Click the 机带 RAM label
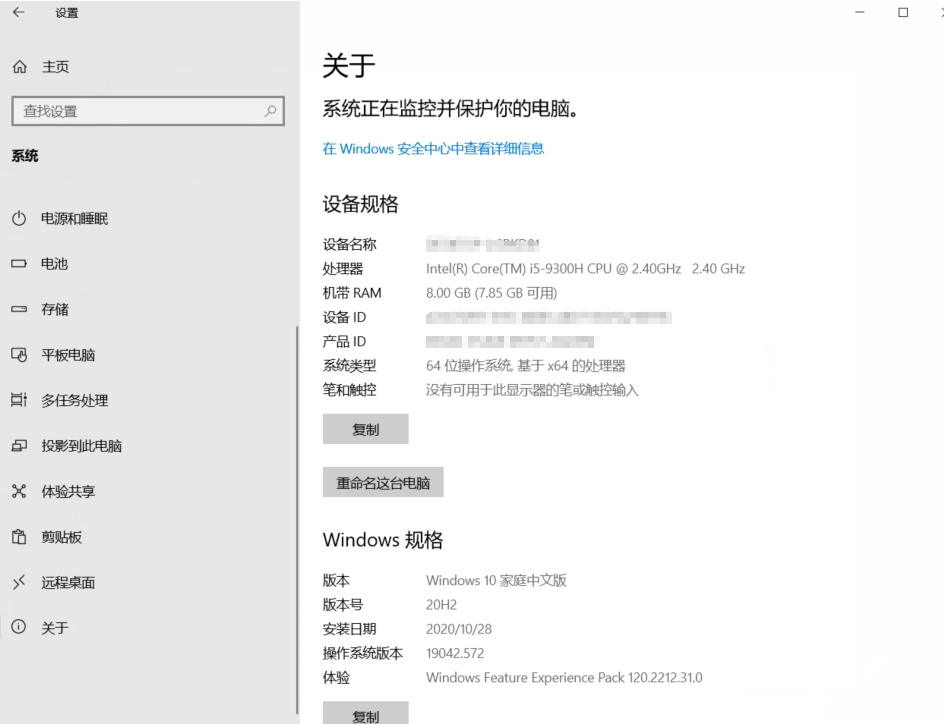Image resolution: width=944 pixels, height=724 pixels. (x=352, y=293)
